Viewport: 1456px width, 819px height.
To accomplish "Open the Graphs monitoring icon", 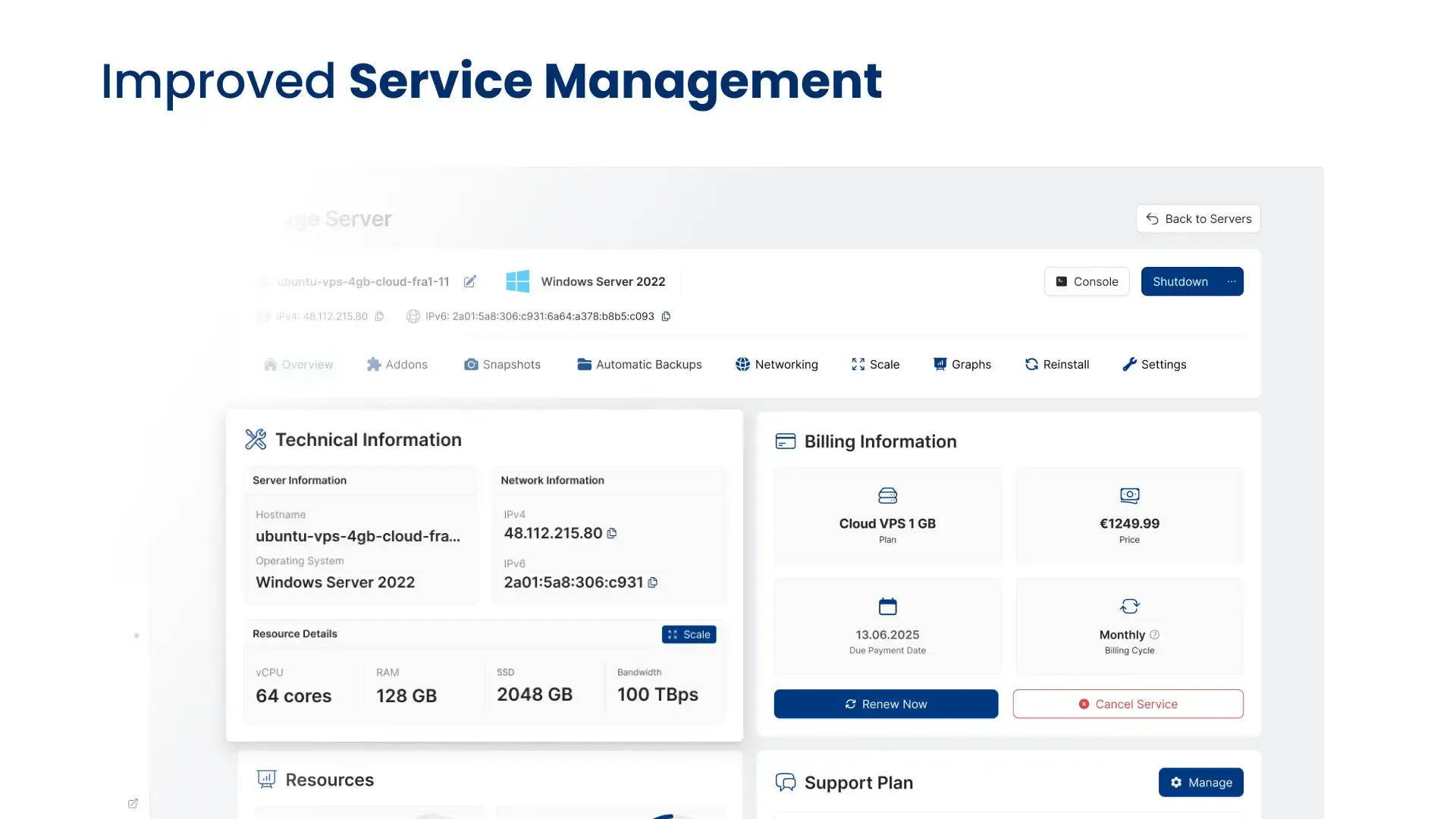I will (x=939, y=364).
